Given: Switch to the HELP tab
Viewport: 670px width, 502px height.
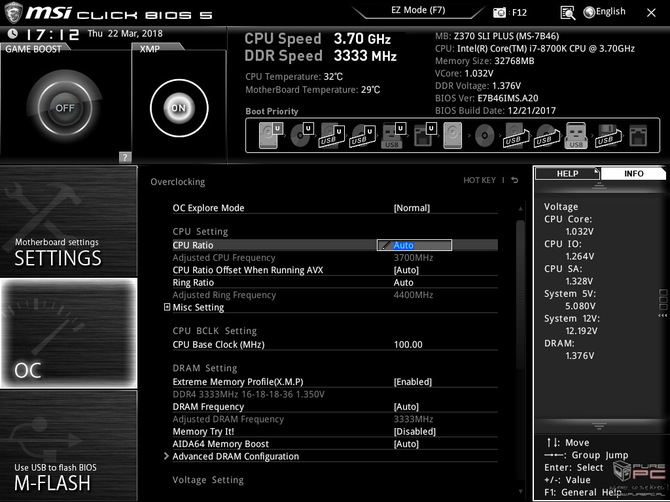Looking at the screenshot, I should [x=567, y=173].
